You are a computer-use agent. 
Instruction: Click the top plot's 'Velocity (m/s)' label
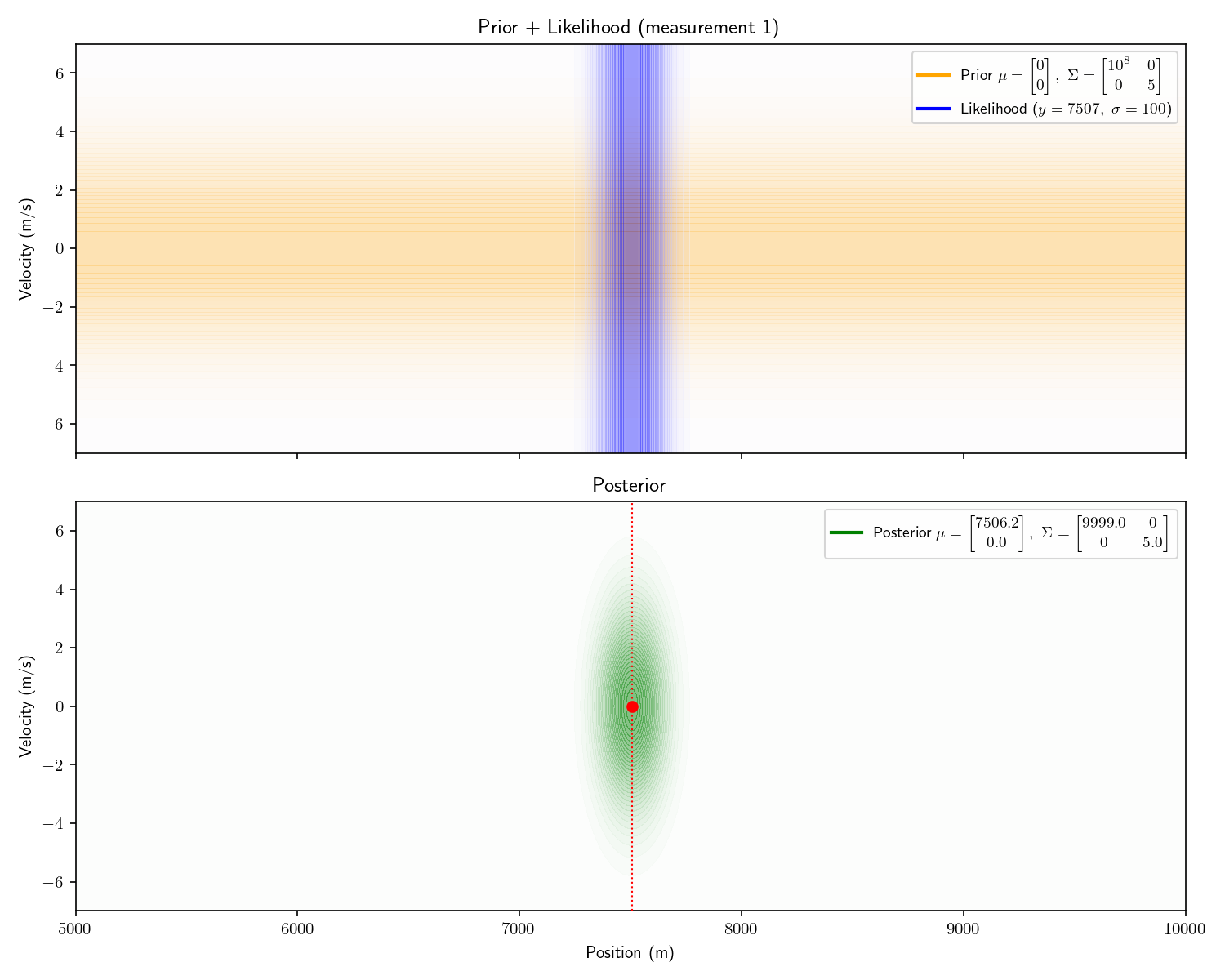click(27, 248)
